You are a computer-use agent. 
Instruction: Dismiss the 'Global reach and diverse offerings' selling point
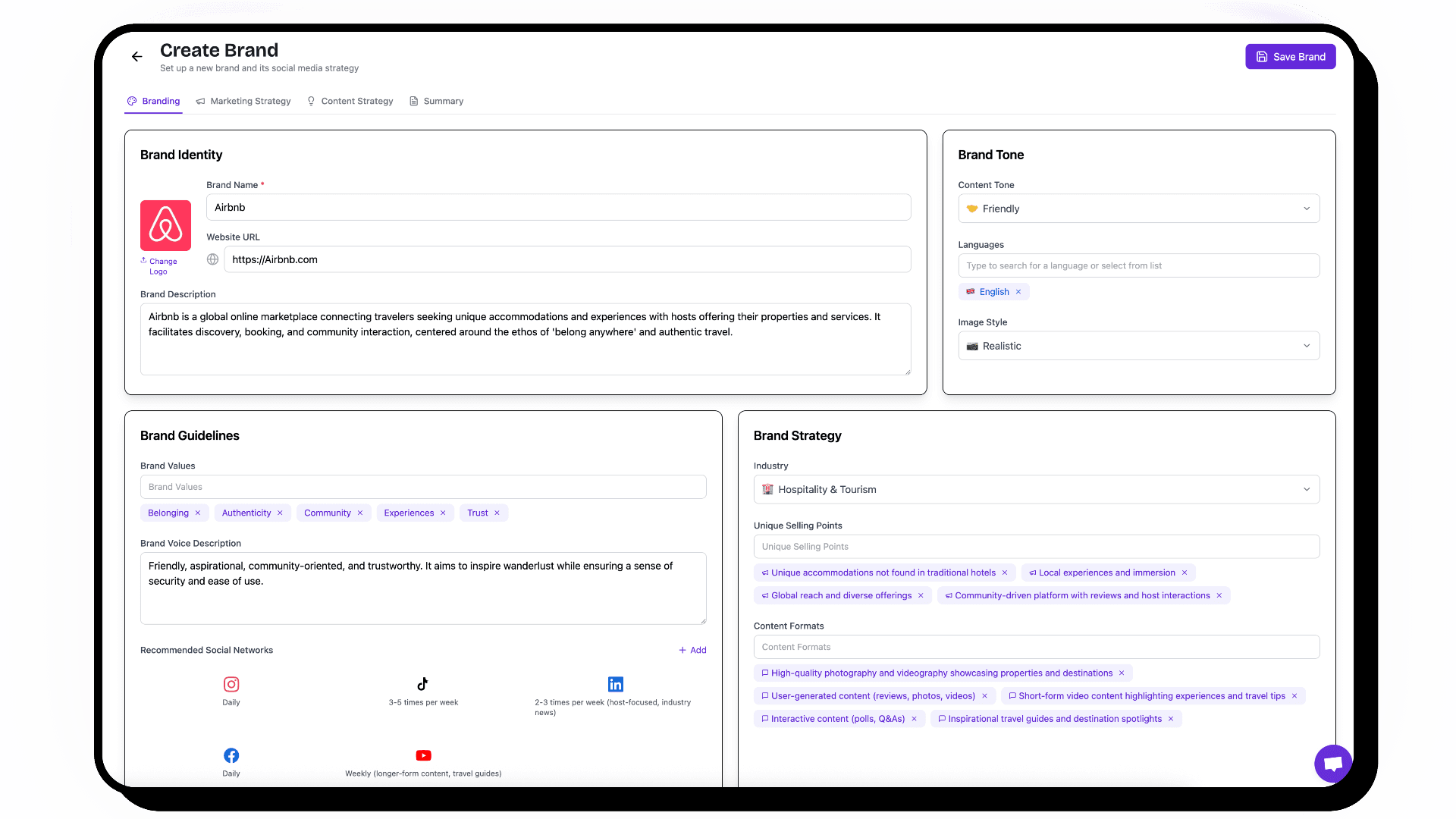click(922, 595)
